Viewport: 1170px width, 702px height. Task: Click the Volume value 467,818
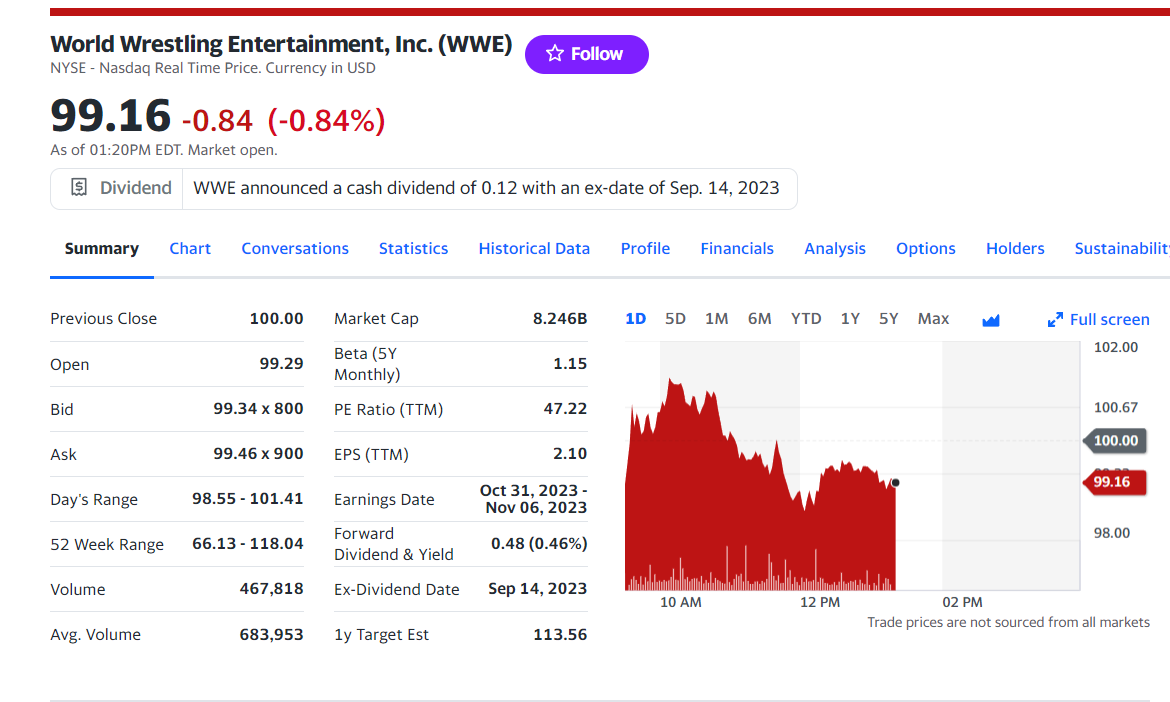(x=272, y=589)
